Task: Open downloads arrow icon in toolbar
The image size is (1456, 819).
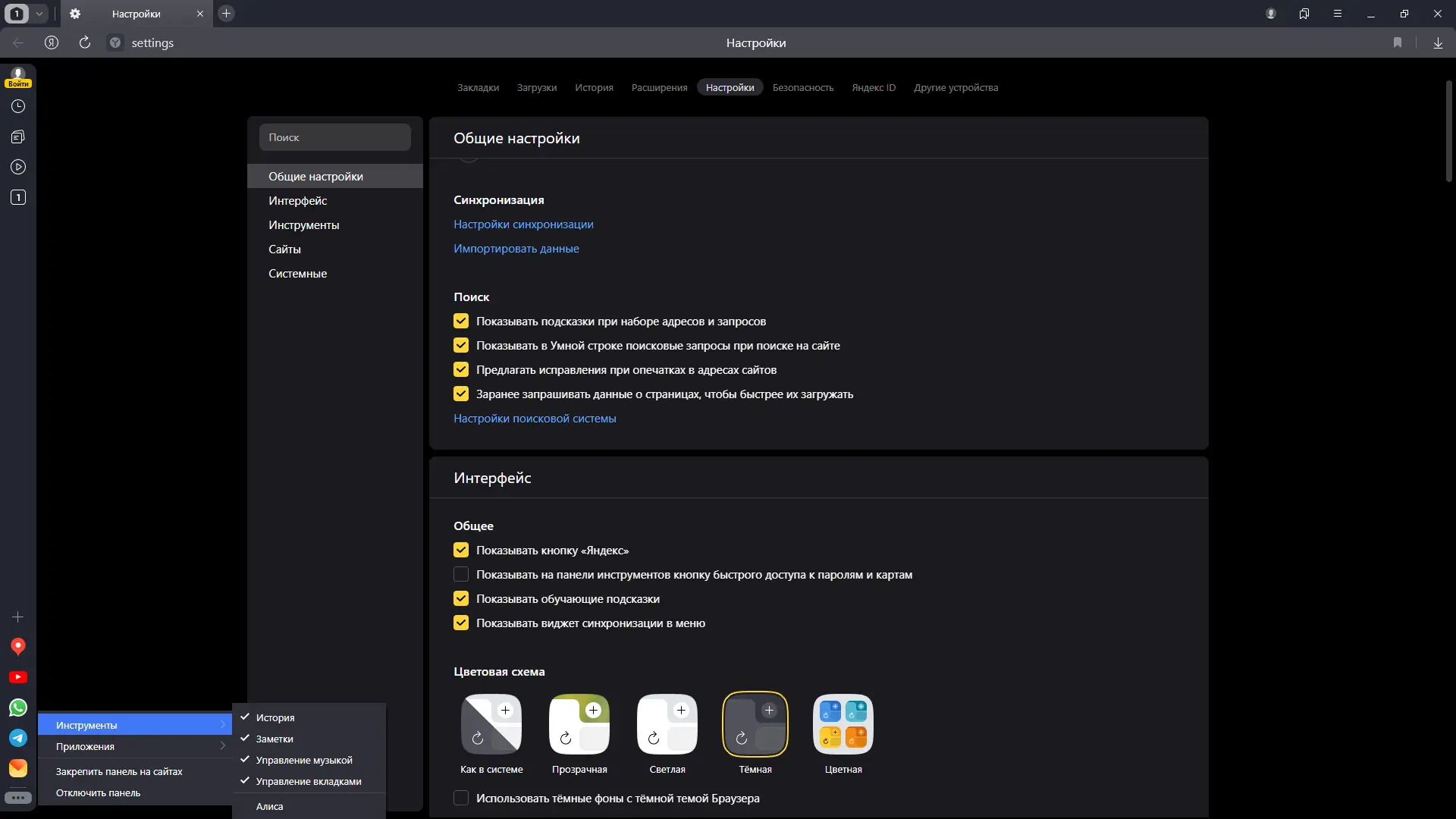Action: [x=1438, y=43]
